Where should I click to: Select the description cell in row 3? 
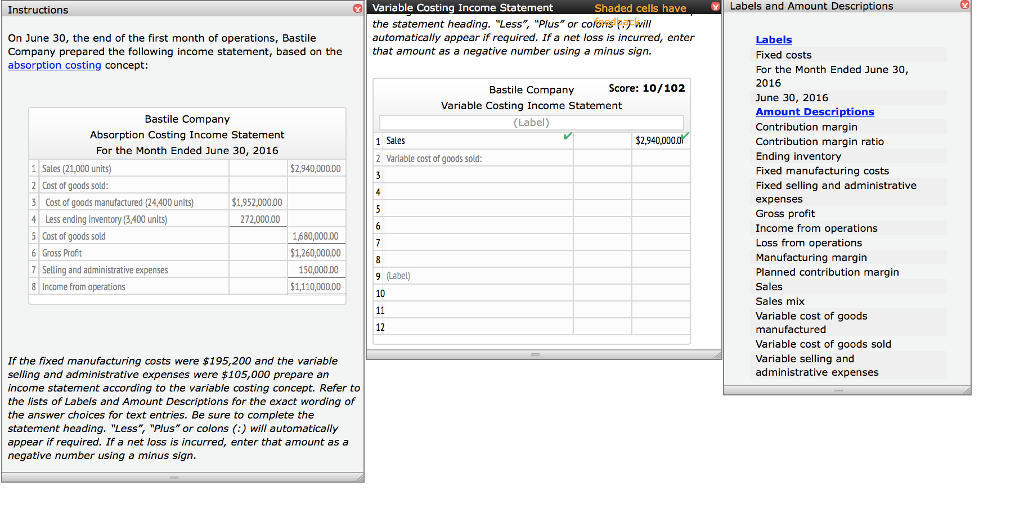pos(478,175)
